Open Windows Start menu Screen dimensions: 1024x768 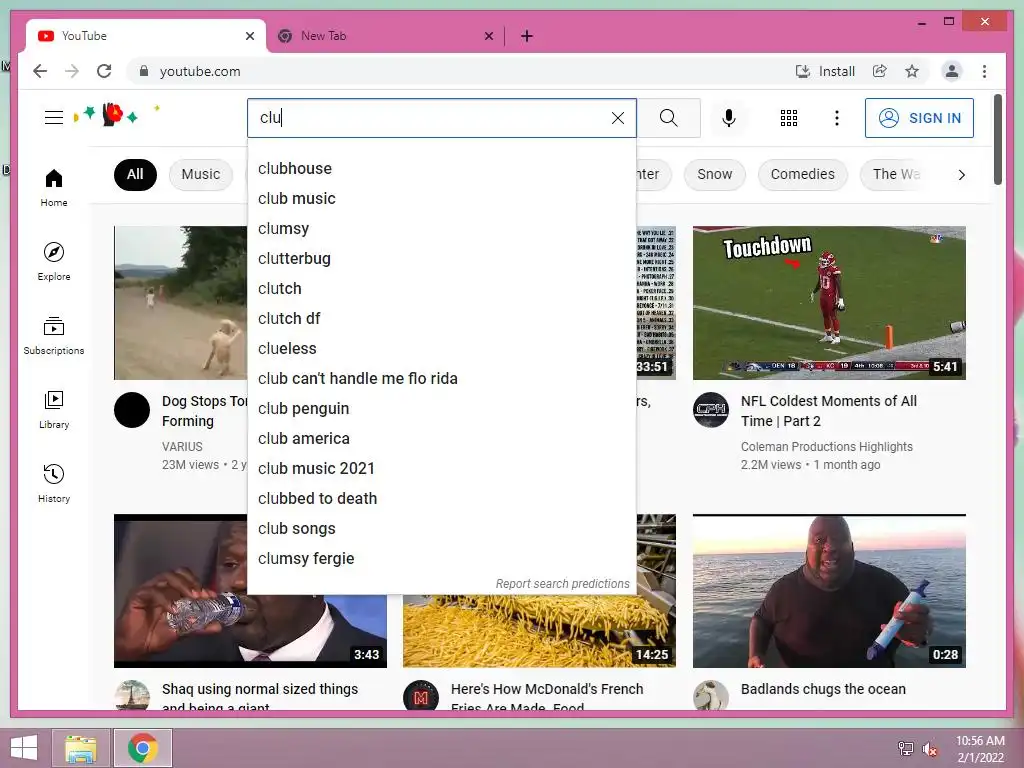24,748
